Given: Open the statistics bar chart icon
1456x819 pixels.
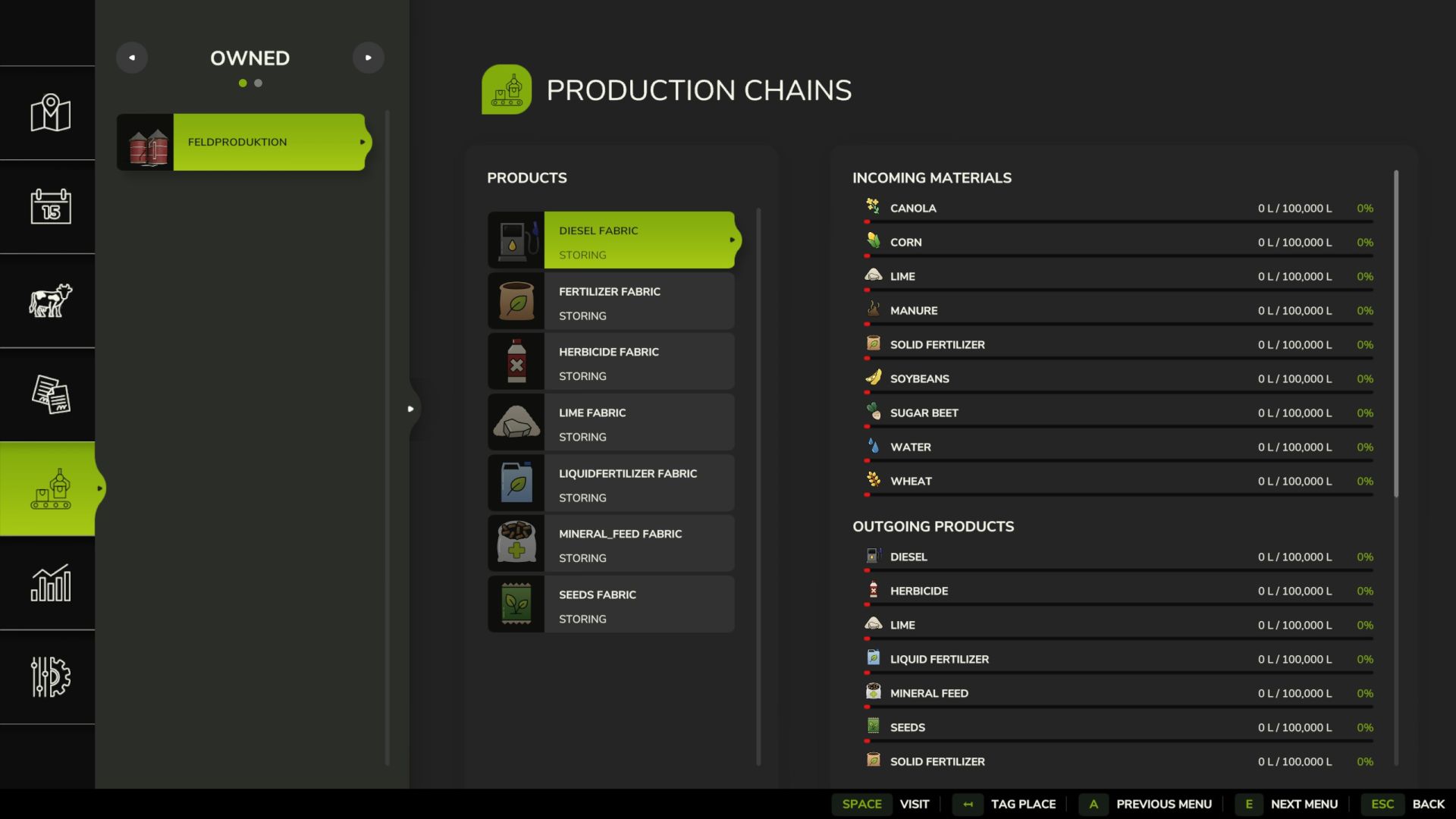Looking at the screenshot, I should coord(50,583).
